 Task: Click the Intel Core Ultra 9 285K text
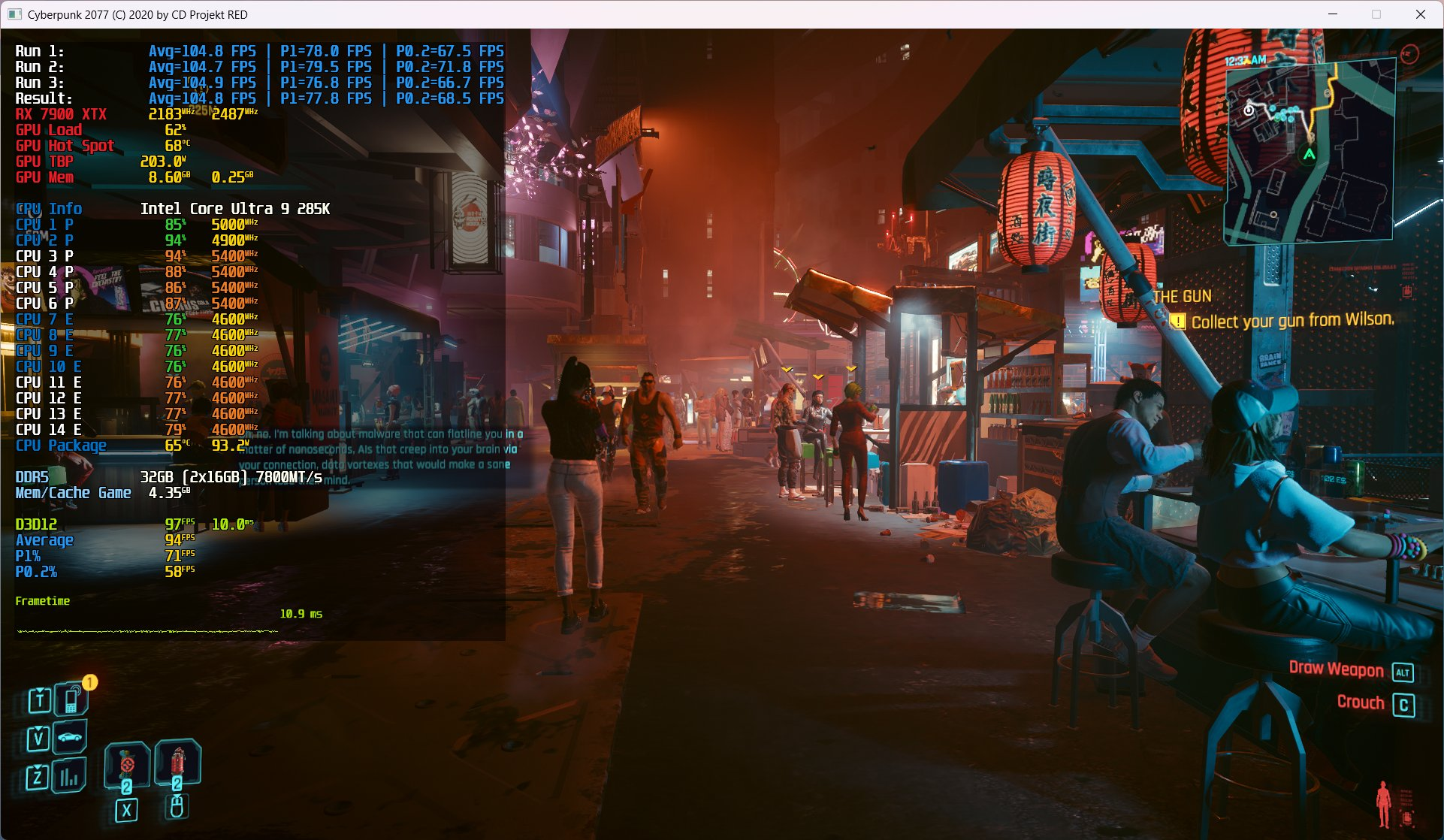235,209
